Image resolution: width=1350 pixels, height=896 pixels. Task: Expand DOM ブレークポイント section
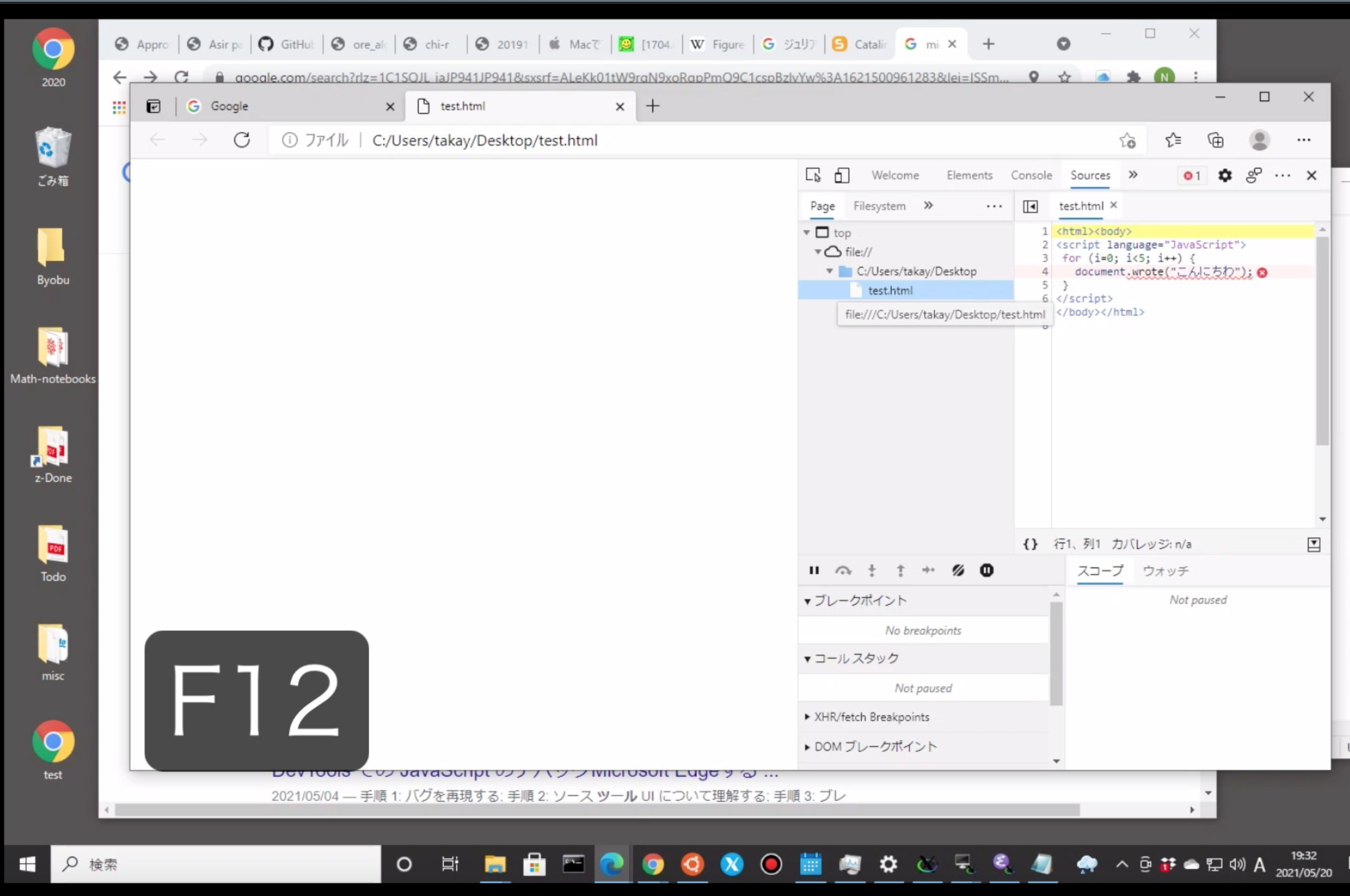click(807, 746)
